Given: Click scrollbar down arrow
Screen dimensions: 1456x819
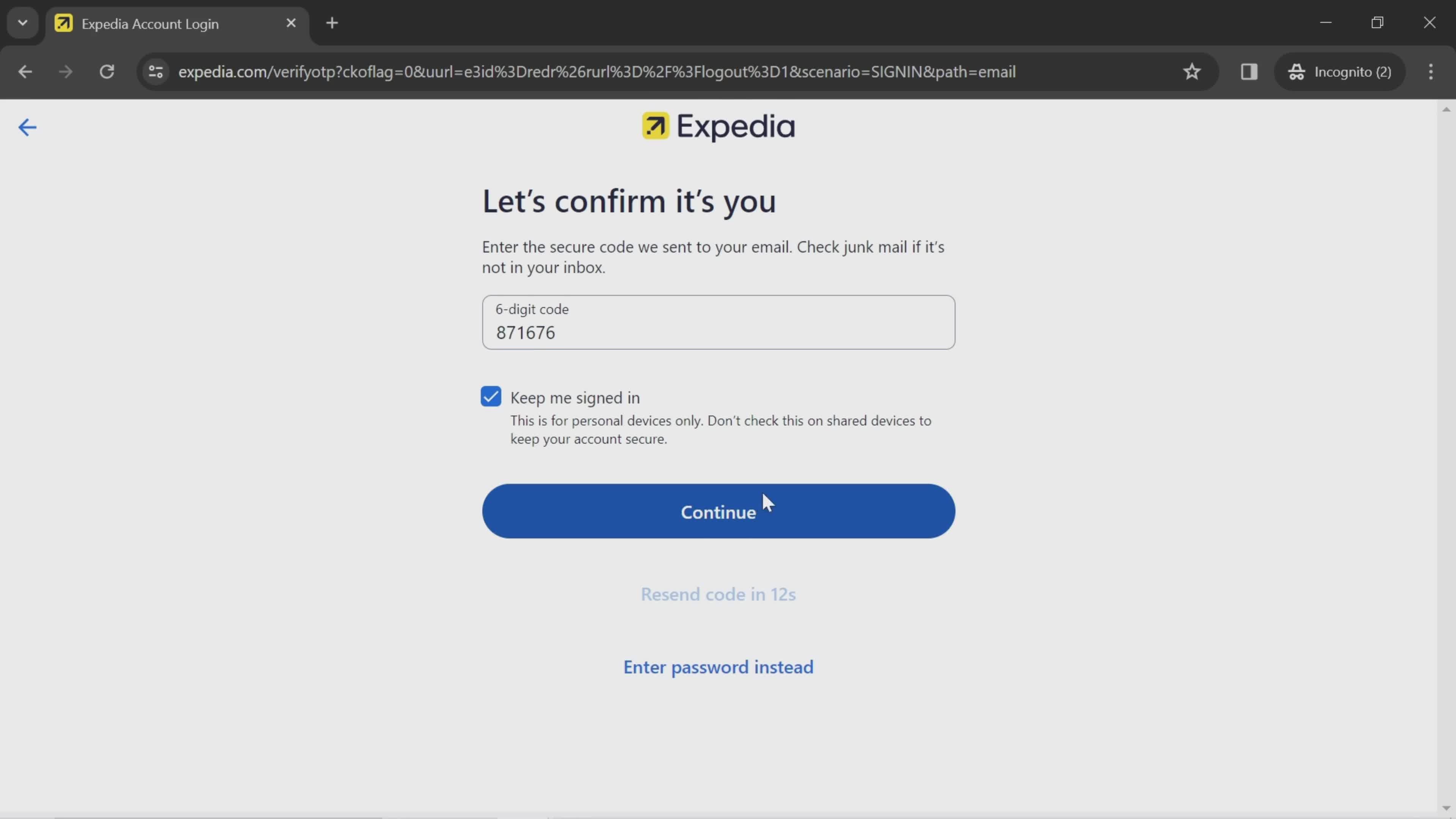Looking at the screenshot, I should [1447, 808].
